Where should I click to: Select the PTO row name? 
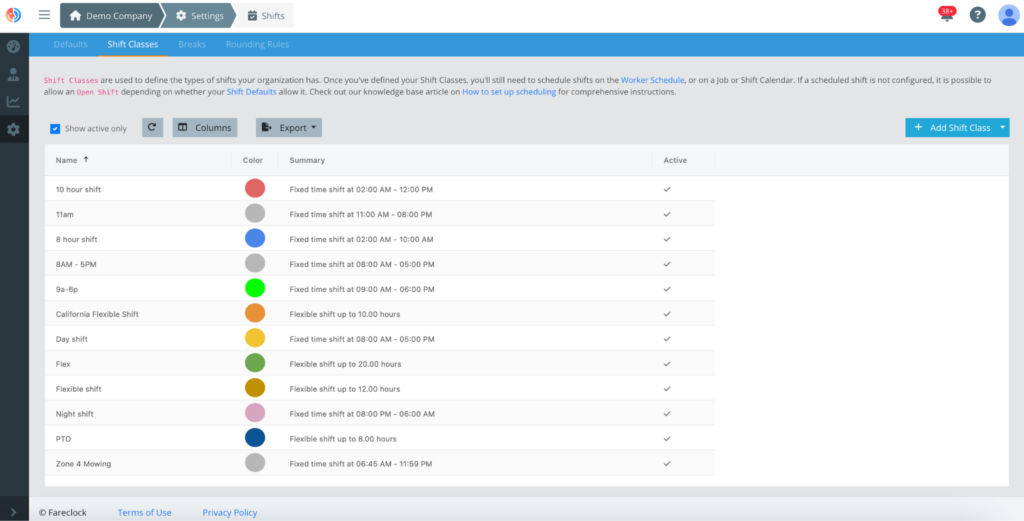click(x=63, y=439)
